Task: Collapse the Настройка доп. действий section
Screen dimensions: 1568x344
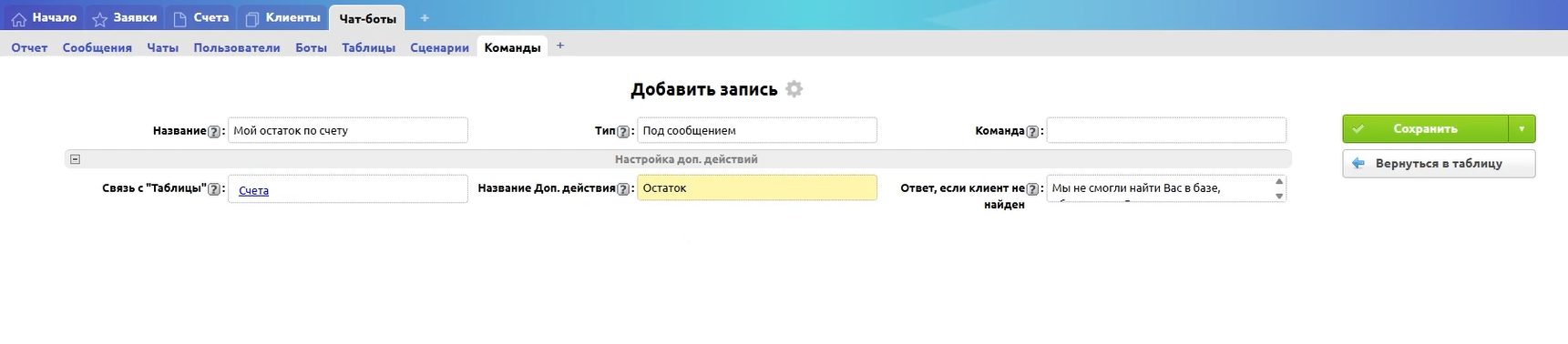Action: click(x=76, y=159)
